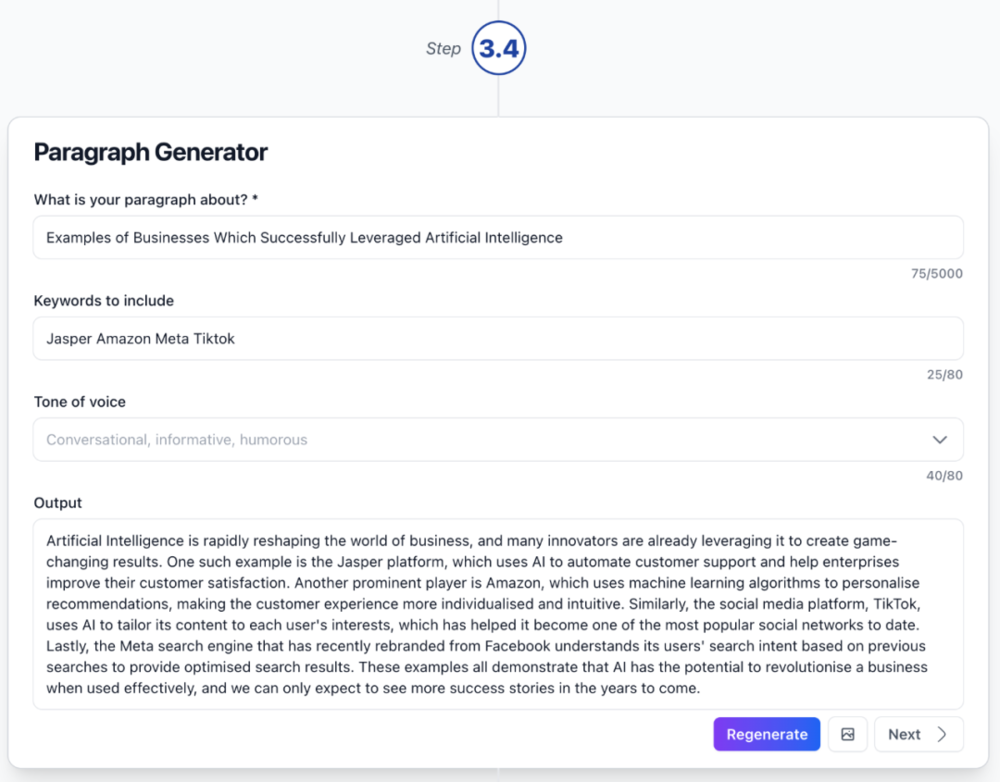Click the "Keywords to include" label
Image resolution: width=1000 pixels, height=782 pixels.
104,301
